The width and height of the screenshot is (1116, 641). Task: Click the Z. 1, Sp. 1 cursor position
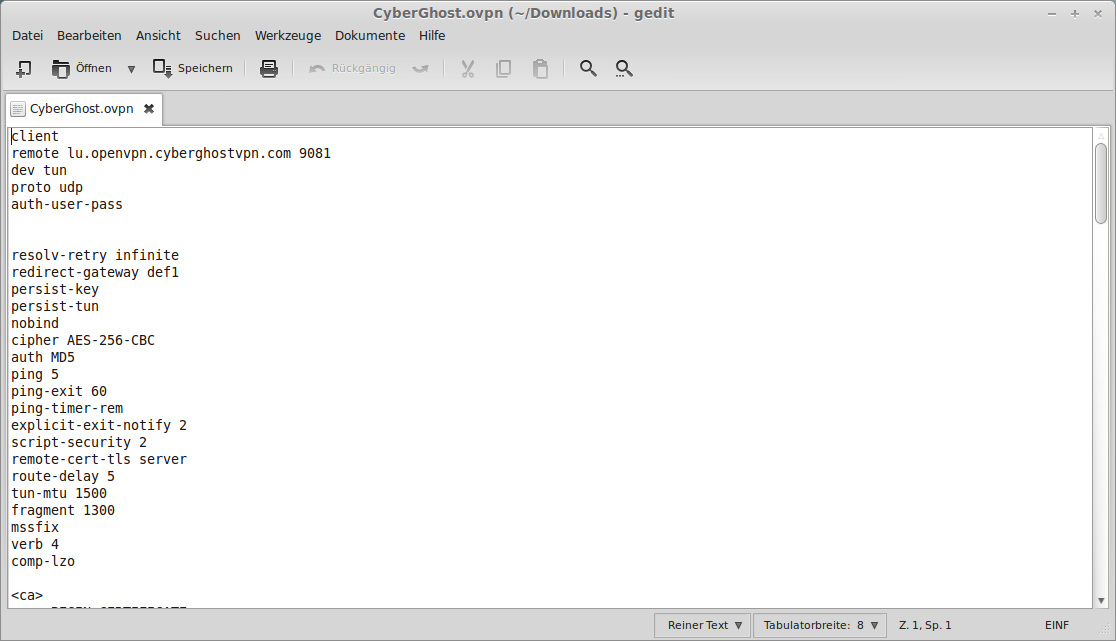point(925,625)
